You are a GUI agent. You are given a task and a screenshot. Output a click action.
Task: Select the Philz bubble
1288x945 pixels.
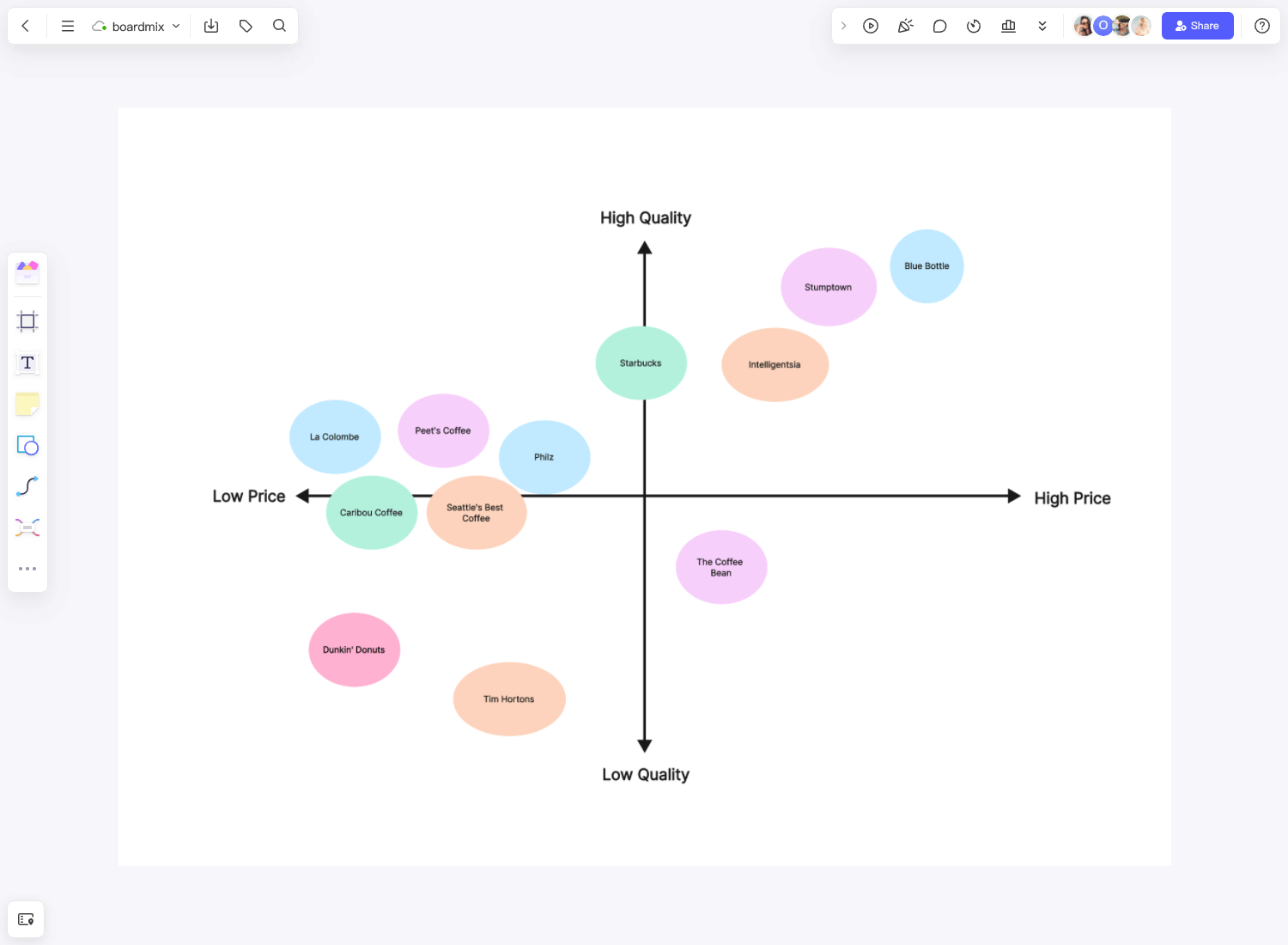(x=544, y=457)
